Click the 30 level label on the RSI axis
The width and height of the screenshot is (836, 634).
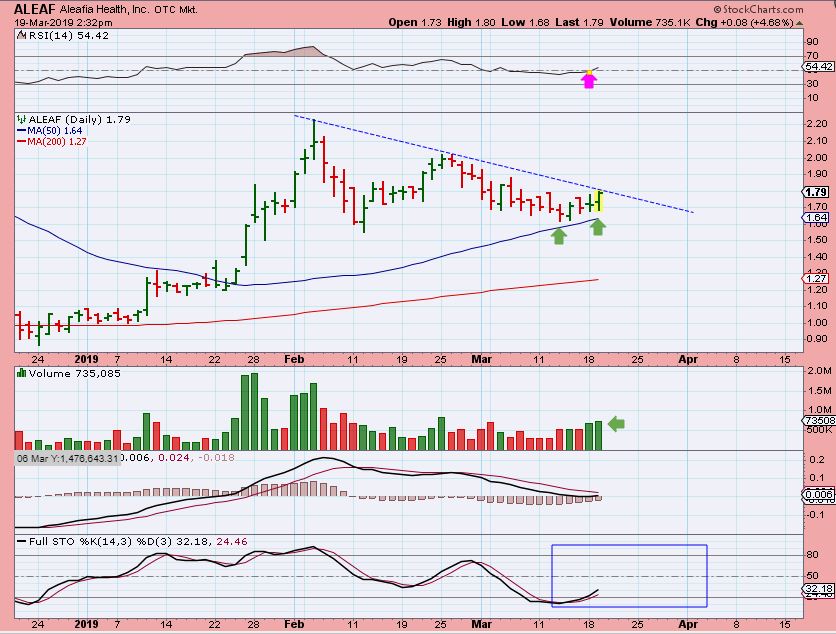(813, 84)
